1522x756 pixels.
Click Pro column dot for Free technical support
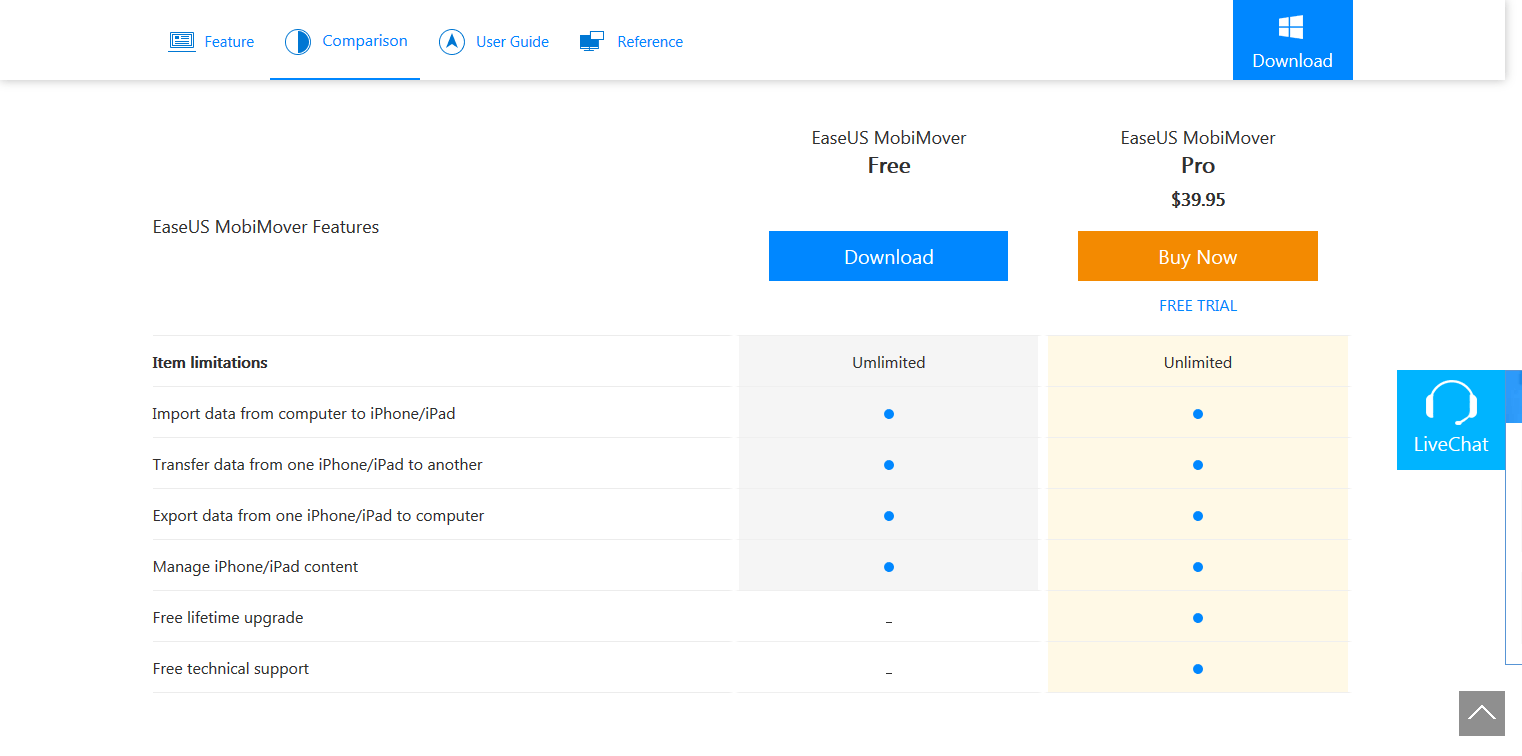(1198, 669)
